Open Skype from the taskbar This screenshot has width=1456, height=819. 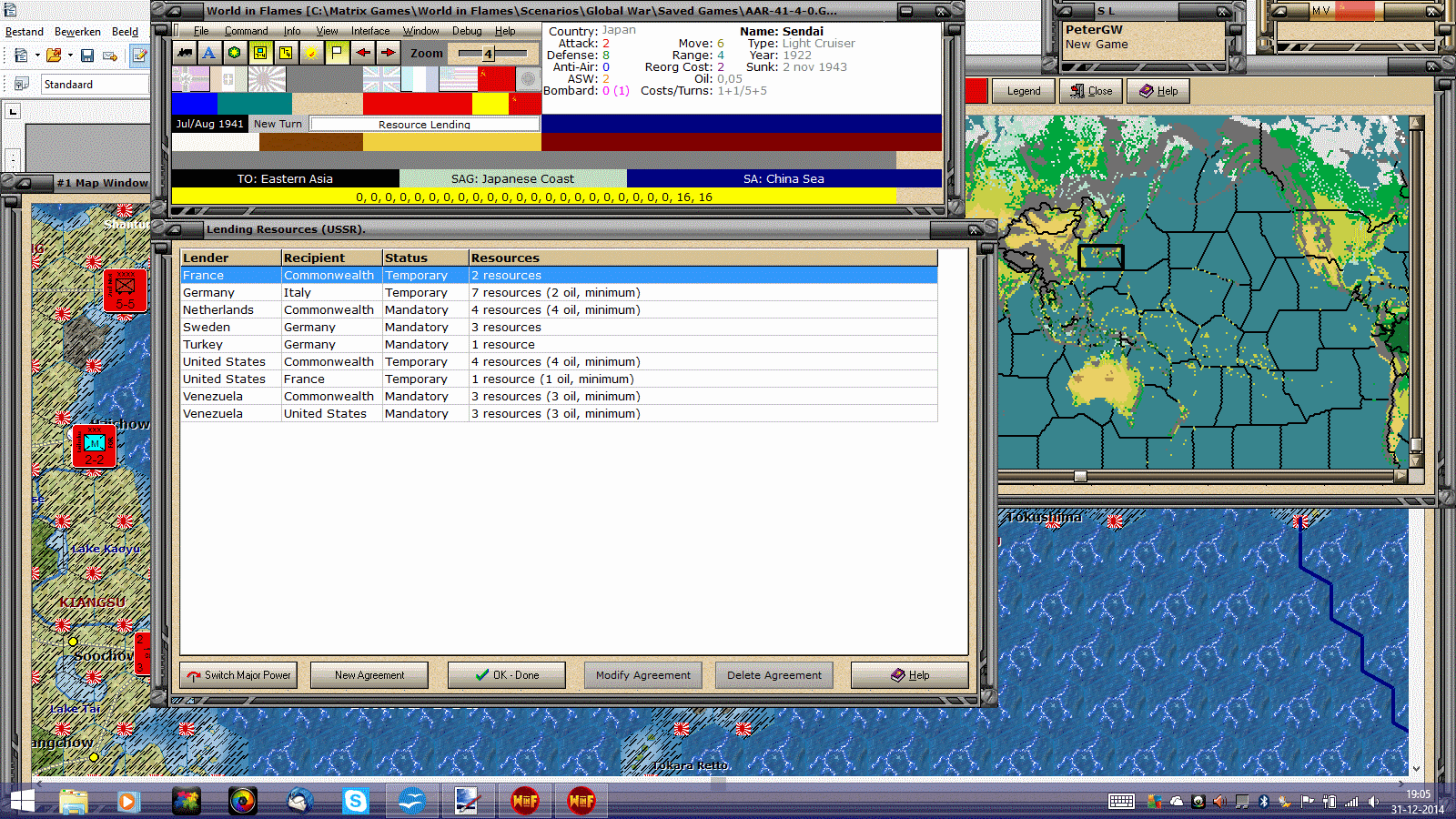pos(355,801)
